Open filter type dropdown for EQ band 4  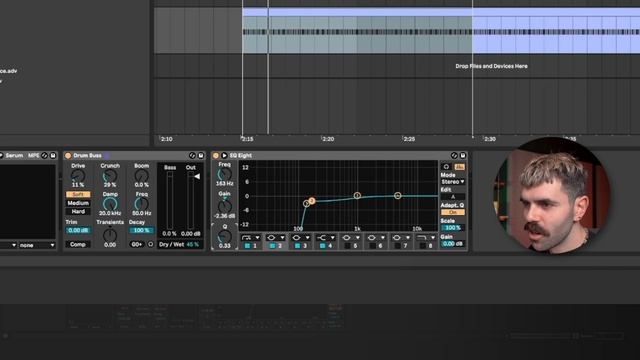pos(326,238)
